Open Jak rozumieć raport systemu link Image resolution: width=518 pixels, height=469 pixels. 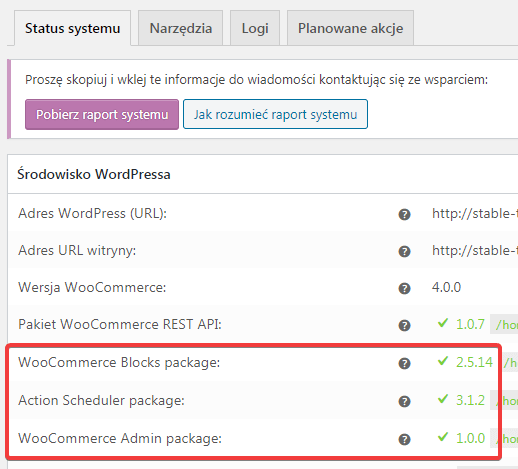(275, 114)
